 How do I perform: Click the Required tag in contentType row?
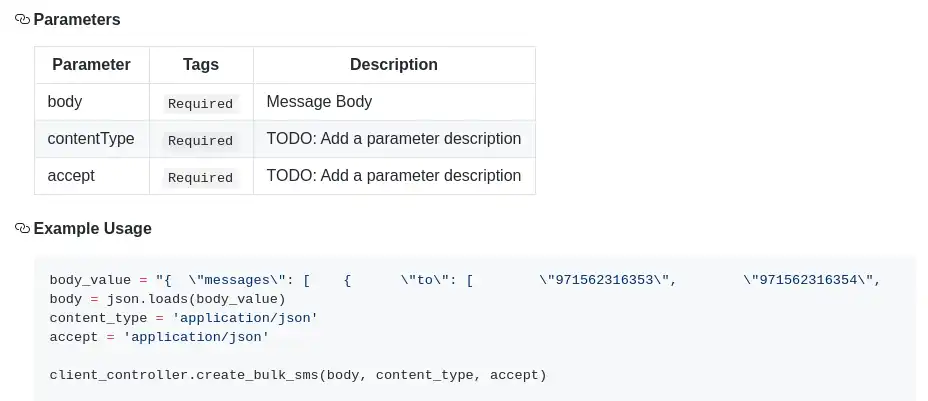[200, 141]
